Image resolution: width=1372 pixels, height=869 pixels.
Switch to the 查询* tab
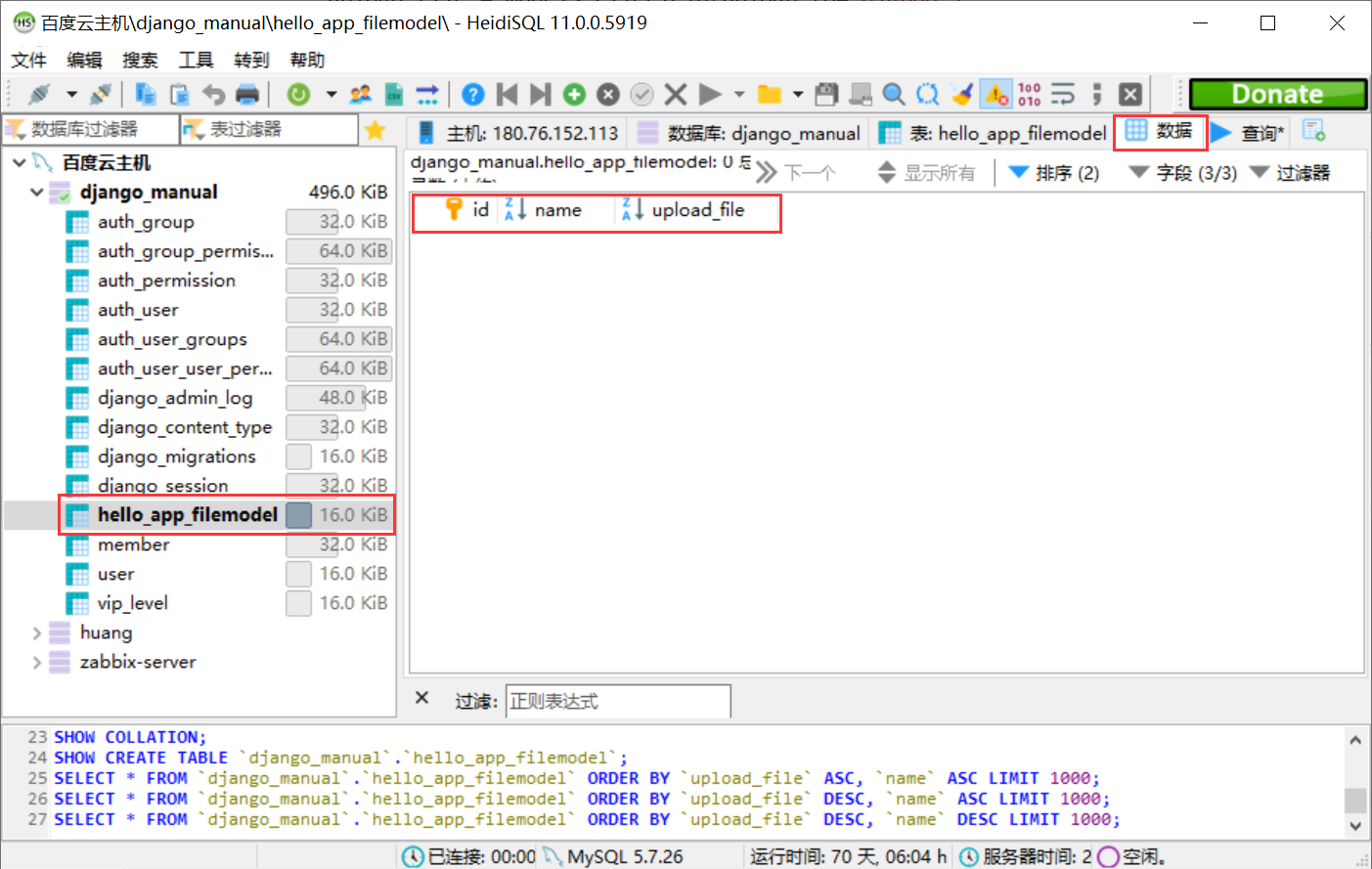click(x=1249, y=133)
